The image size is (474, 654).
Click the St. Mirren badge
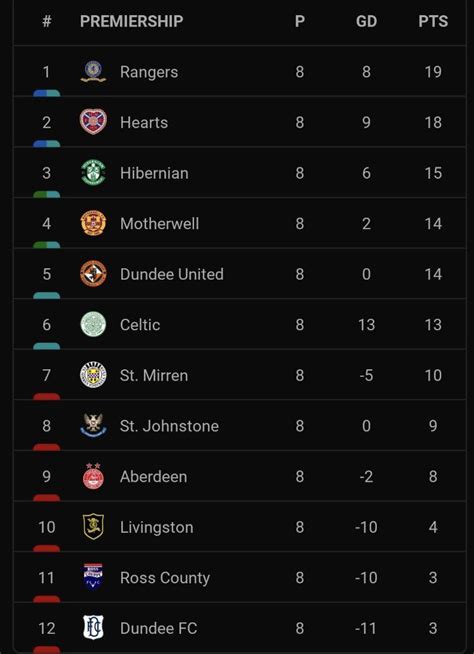pos(93,375)
